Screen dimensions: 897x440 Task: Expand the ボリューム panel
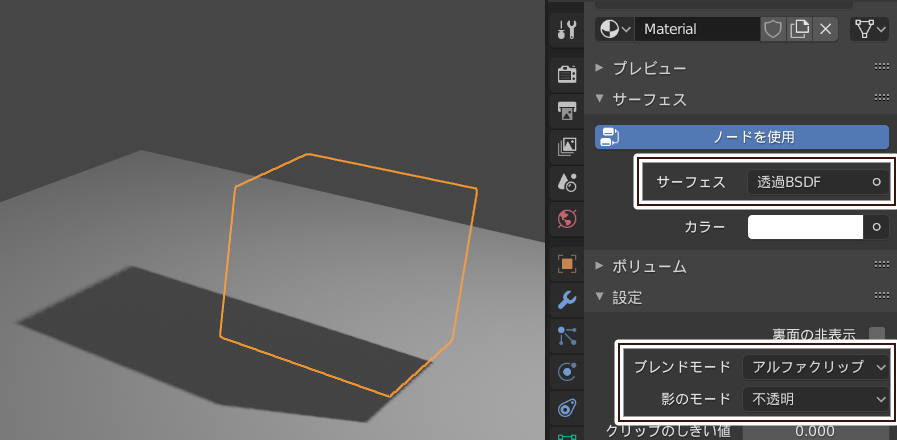(x=600, y=265)
